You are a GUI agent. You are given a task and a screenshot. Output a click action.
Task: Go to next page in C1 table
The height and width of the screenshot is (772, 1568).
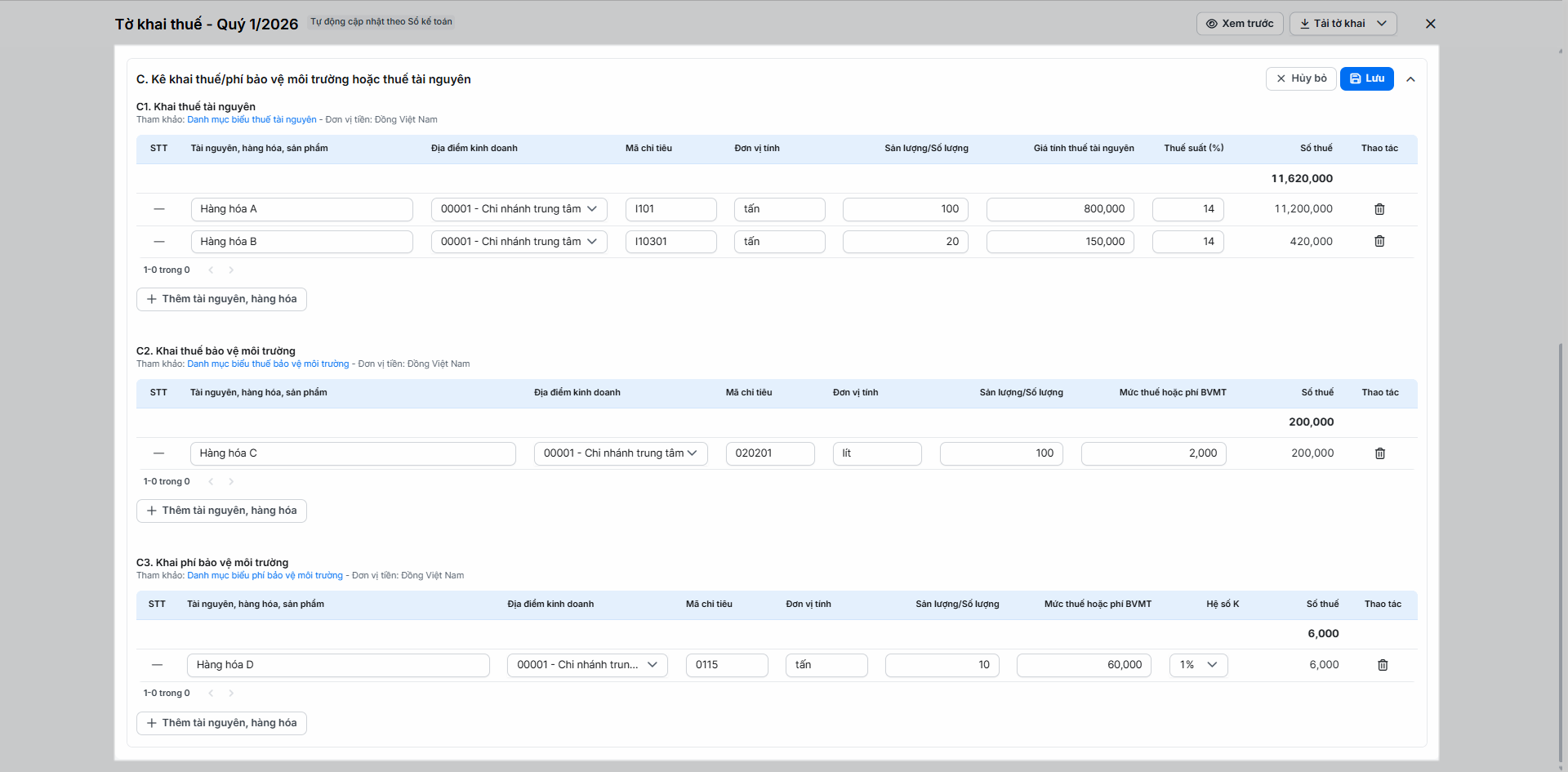pyautogui.click(x=231, y=270)
